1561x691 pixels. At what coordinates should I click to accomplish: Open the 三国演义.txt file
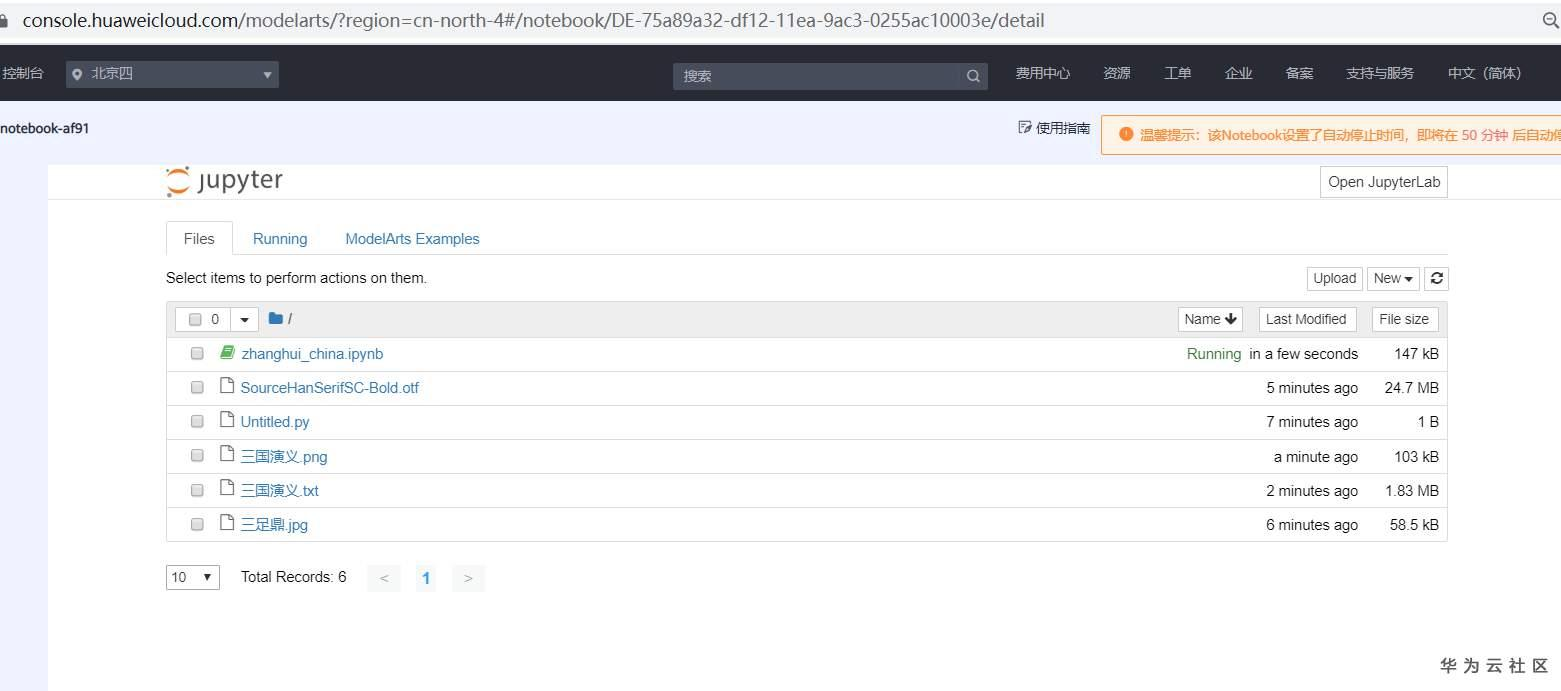tap(280, 490)
